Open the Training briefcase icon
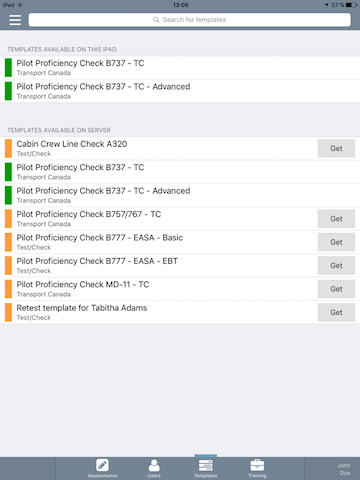360x480 pixels. [257, 465]
